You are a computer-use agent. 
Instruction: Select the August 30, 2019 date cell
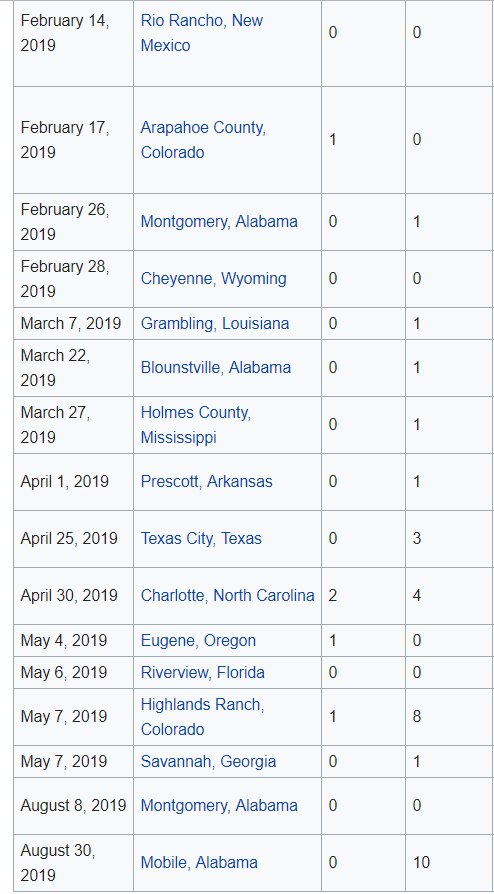[x=74, y=863]
